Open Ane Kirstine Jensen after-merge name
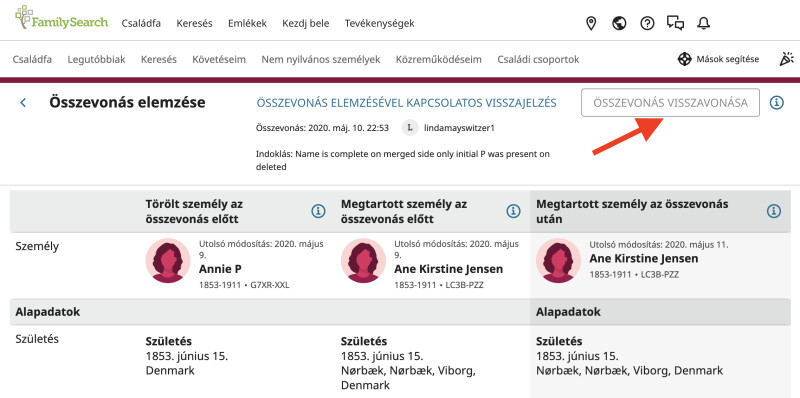The width and height of the screenshot is (800, 398). (x=644, y=259)
